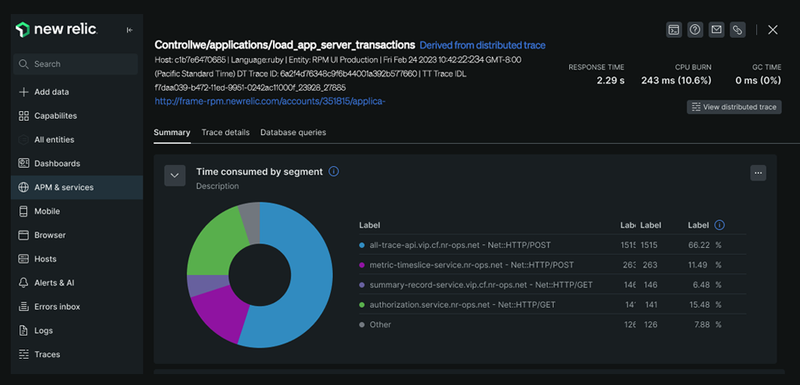Click info icon beside Time consumed by segment
The width and height of the screenshot is (800, 385).
[x=334, y=171]
